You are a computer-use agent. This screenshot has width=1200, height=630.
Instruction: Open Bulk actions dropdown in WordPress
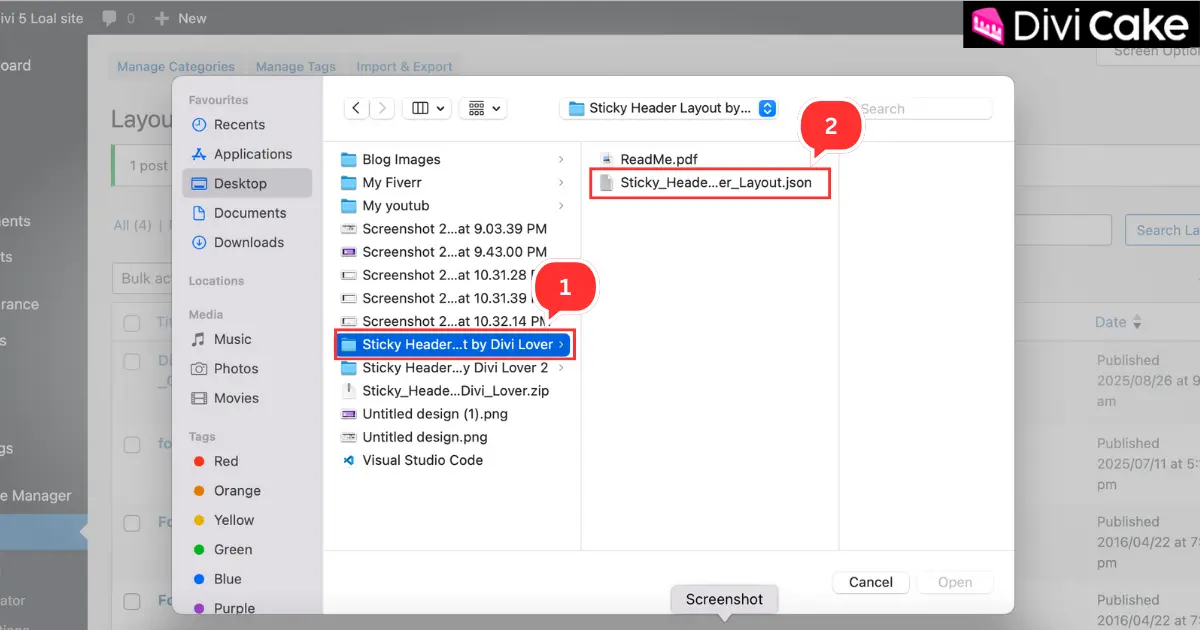coord(145,278)
